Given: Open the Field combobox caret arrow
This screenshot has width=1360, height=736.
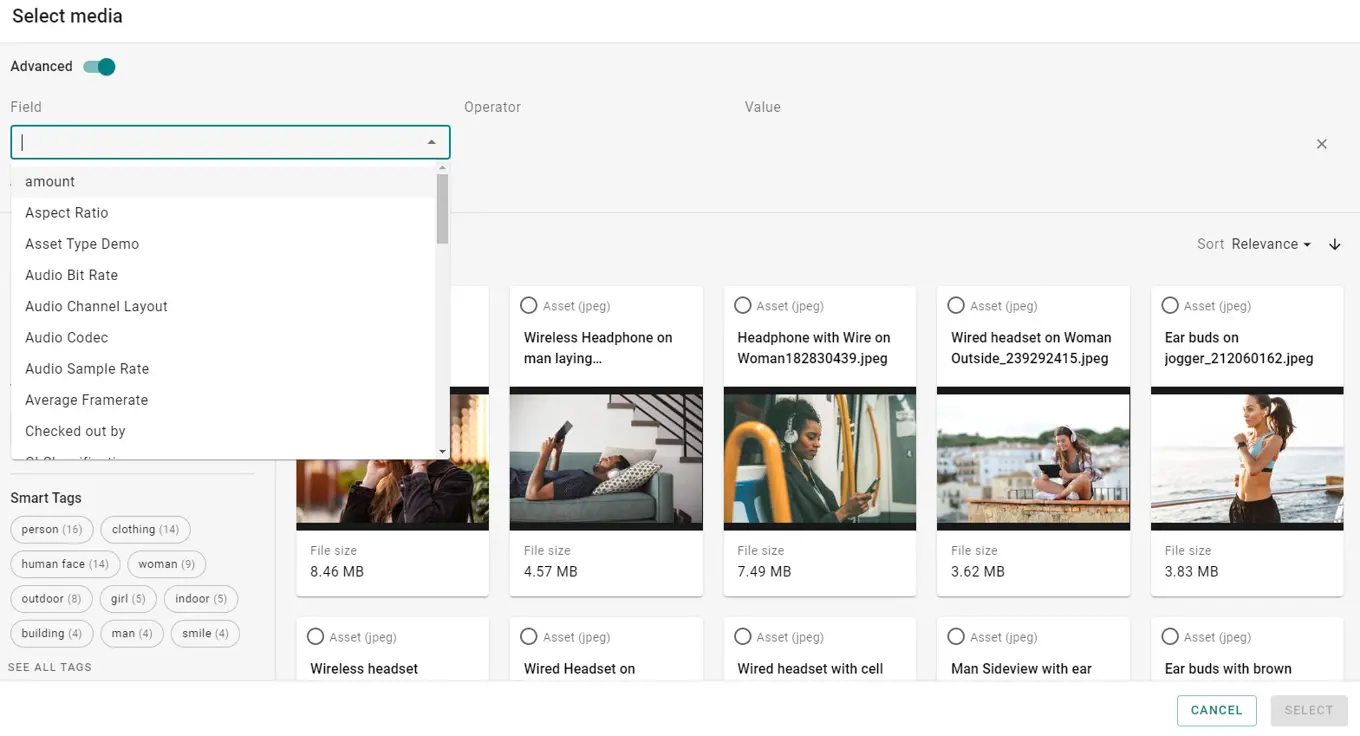Looking at the screenshot, I should pos(431,142).
